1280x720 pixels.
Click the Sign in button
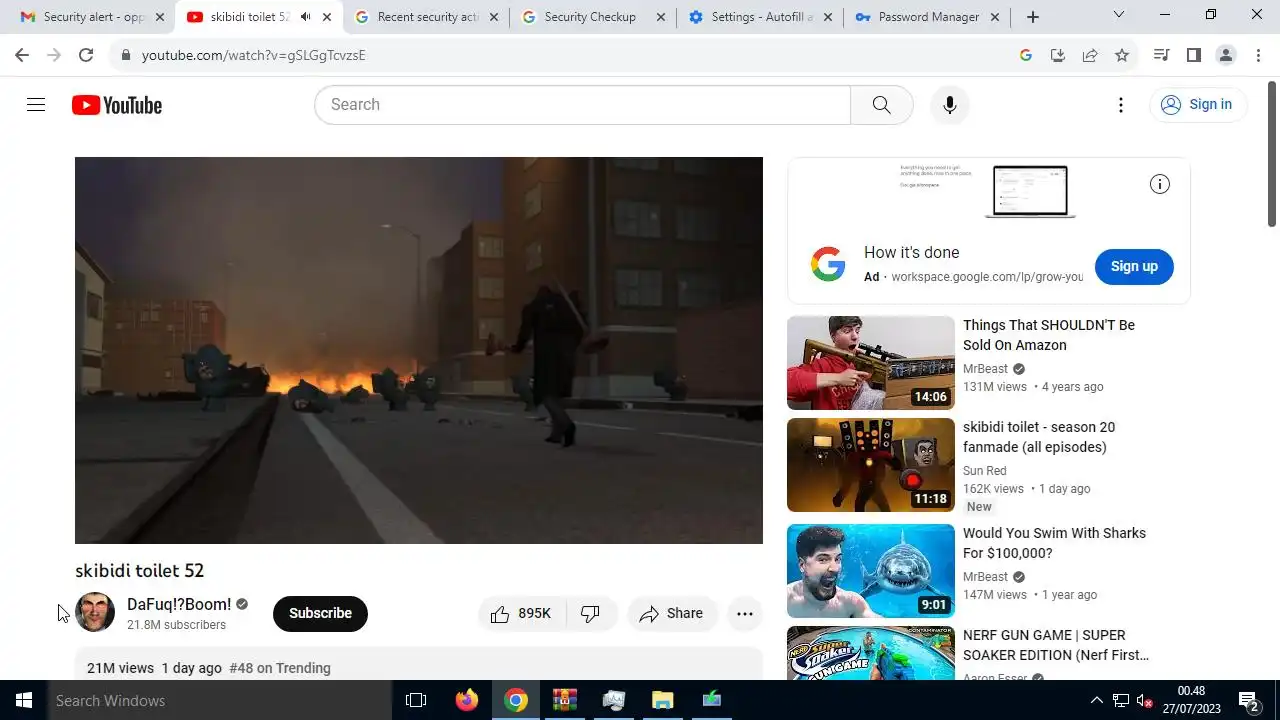click(1198, 105)
